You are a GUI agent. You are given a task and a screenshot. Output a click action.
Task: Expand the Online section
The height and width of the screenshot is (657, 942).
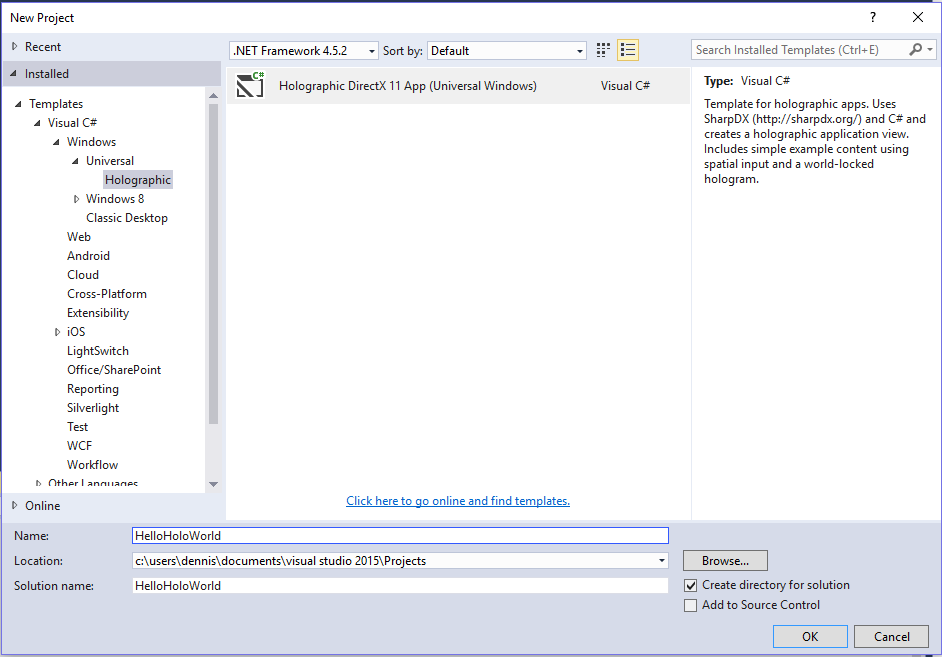15,505
